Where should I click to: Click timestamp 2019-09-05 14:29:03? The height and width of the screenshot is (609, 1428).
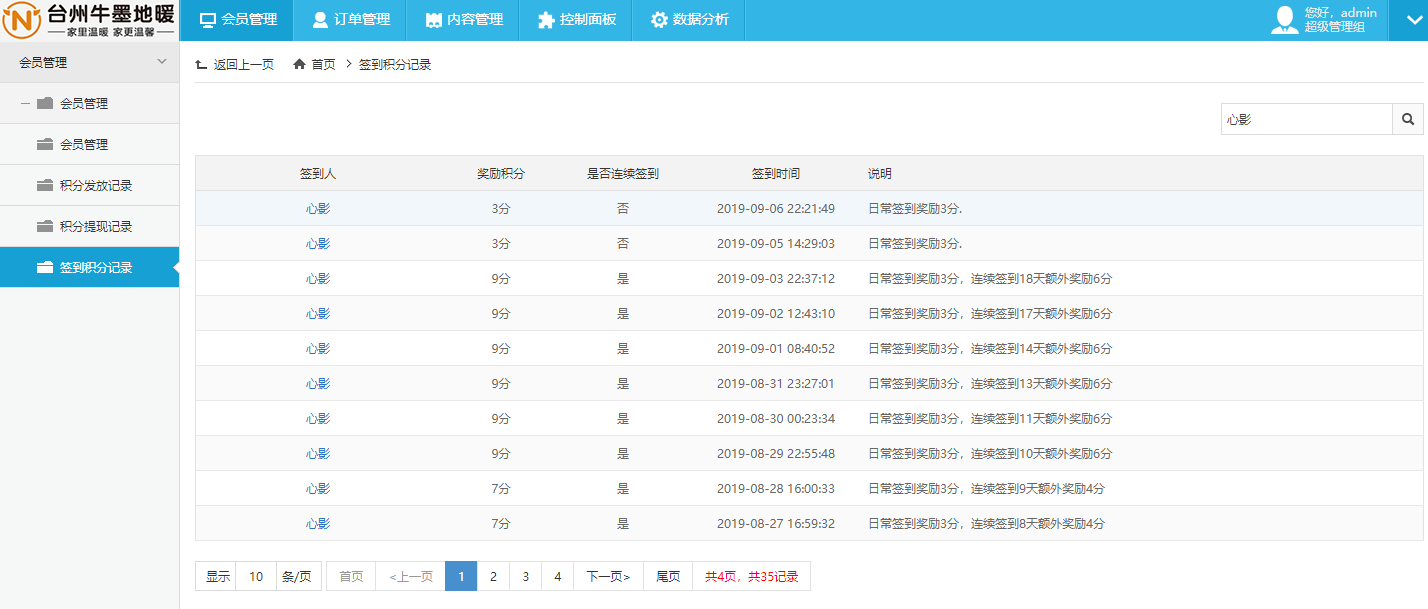click(x=776, y=243)
